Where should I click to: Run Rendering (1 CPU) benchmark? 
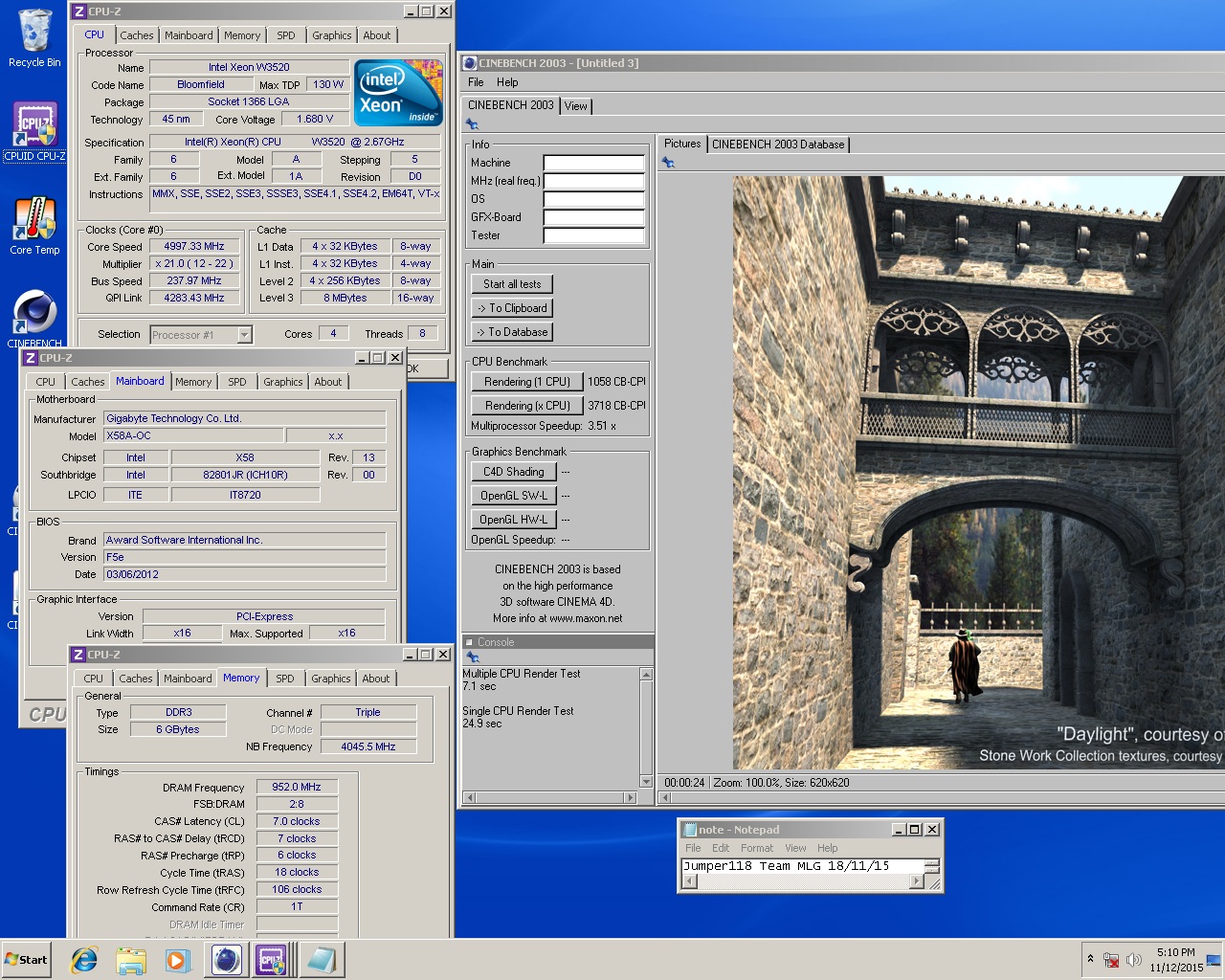tap(527, 382)
